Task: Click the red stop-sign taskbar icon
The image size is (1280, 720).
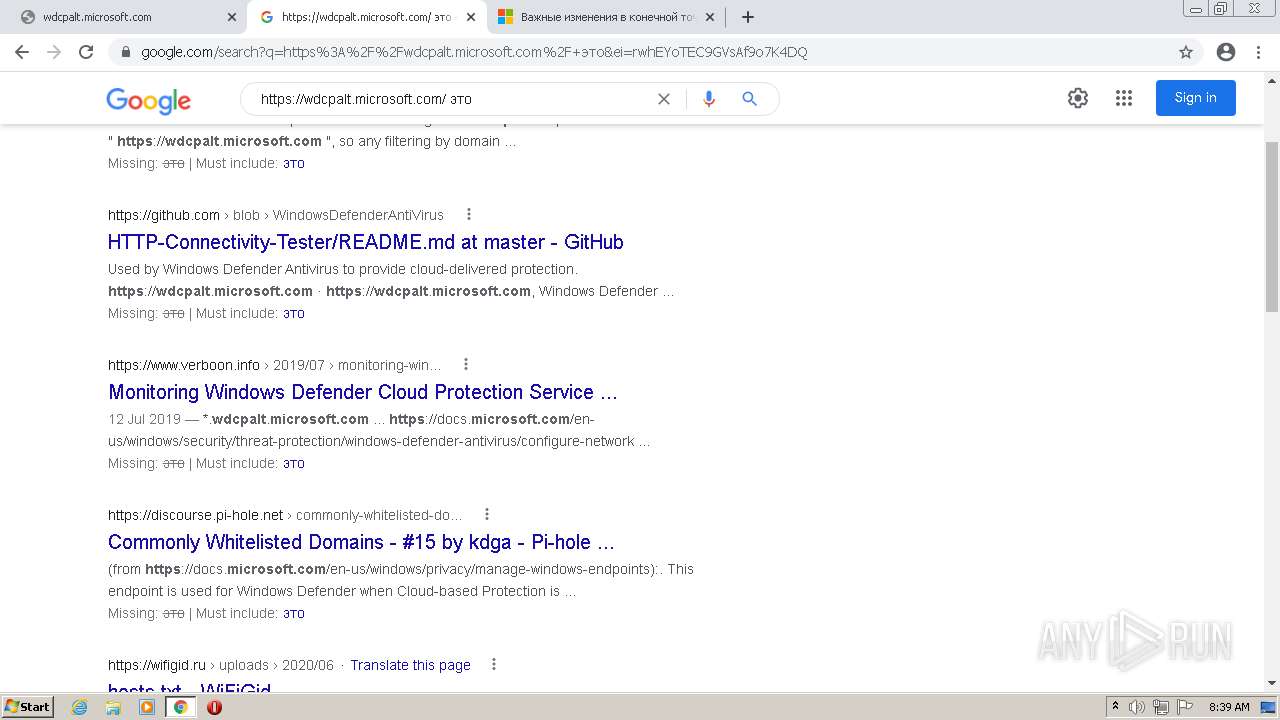Action: point(214,707)
